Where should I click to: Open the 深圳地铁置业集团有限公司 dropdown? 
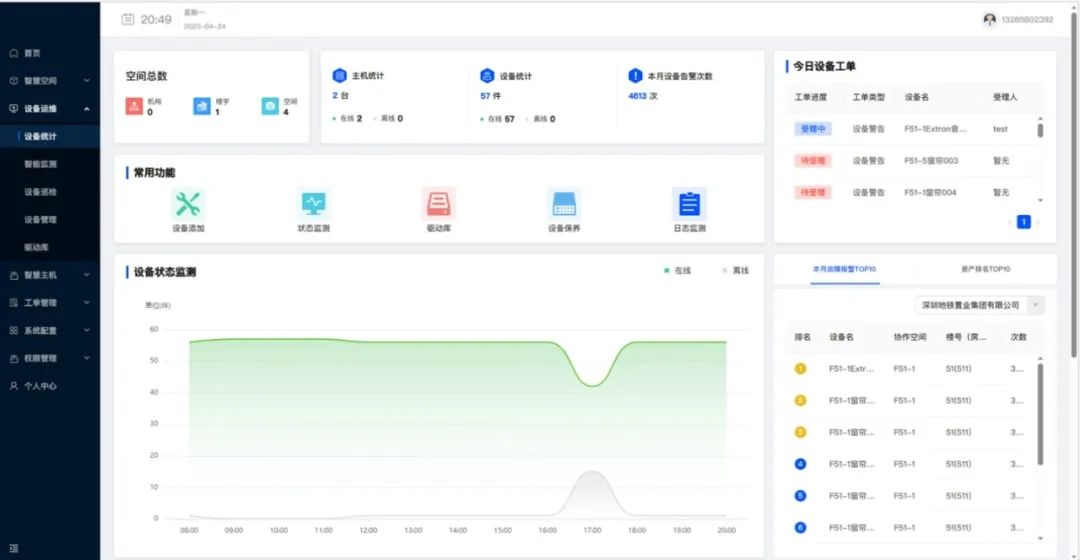pos(979,305)
